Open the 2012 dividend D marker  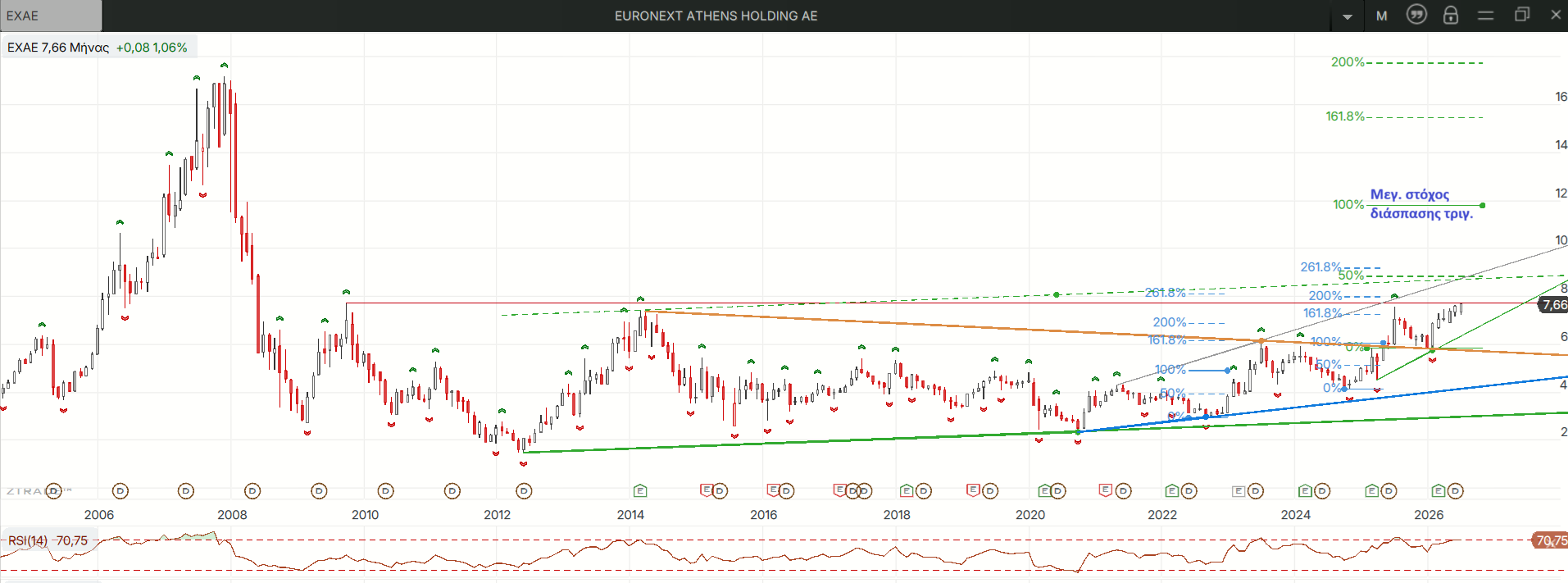(x=524, y=491)
